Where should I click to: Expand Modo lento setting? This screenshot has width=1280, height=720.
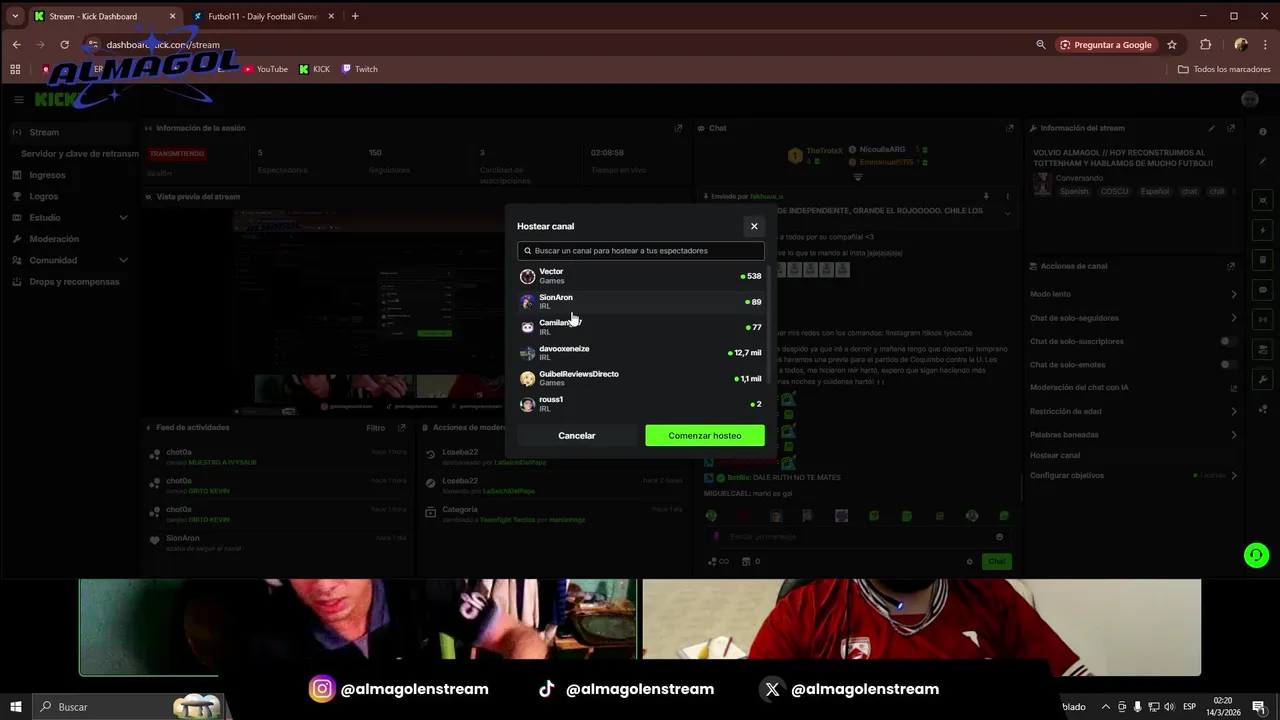coord(1134,294)
